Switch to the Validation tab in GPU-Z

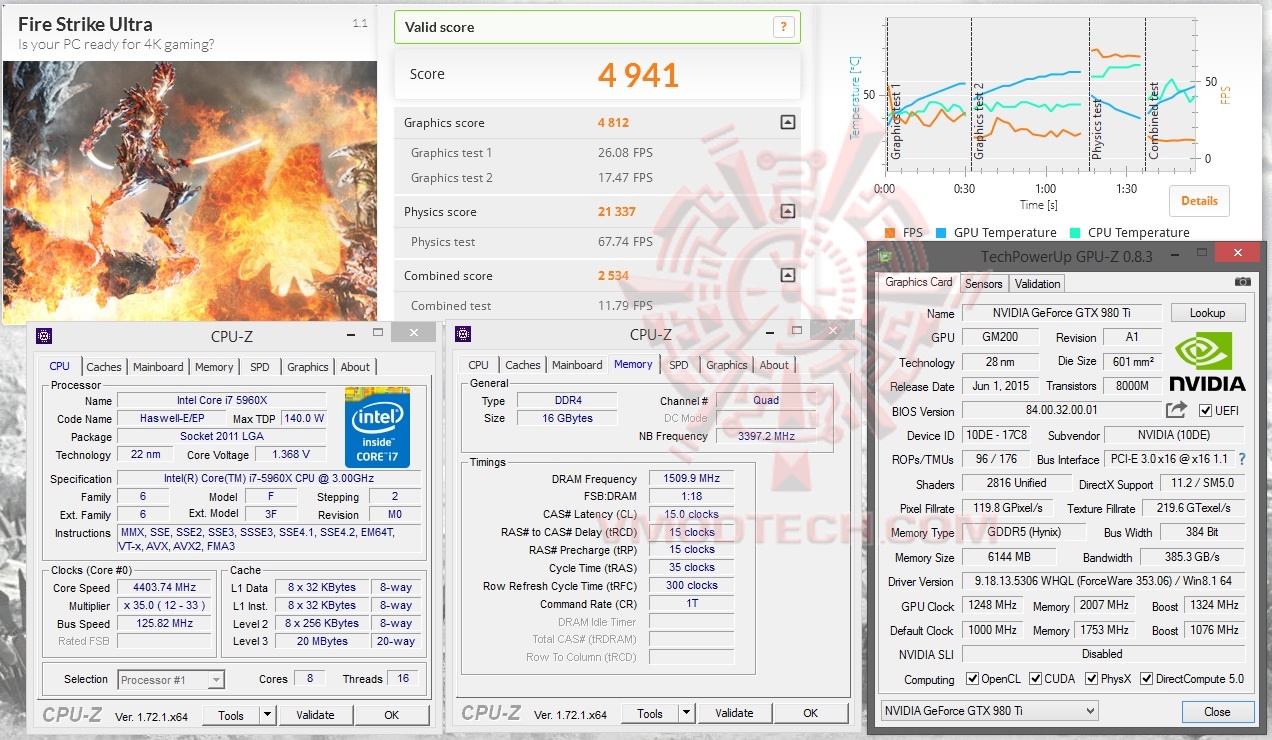(1037, 284)
